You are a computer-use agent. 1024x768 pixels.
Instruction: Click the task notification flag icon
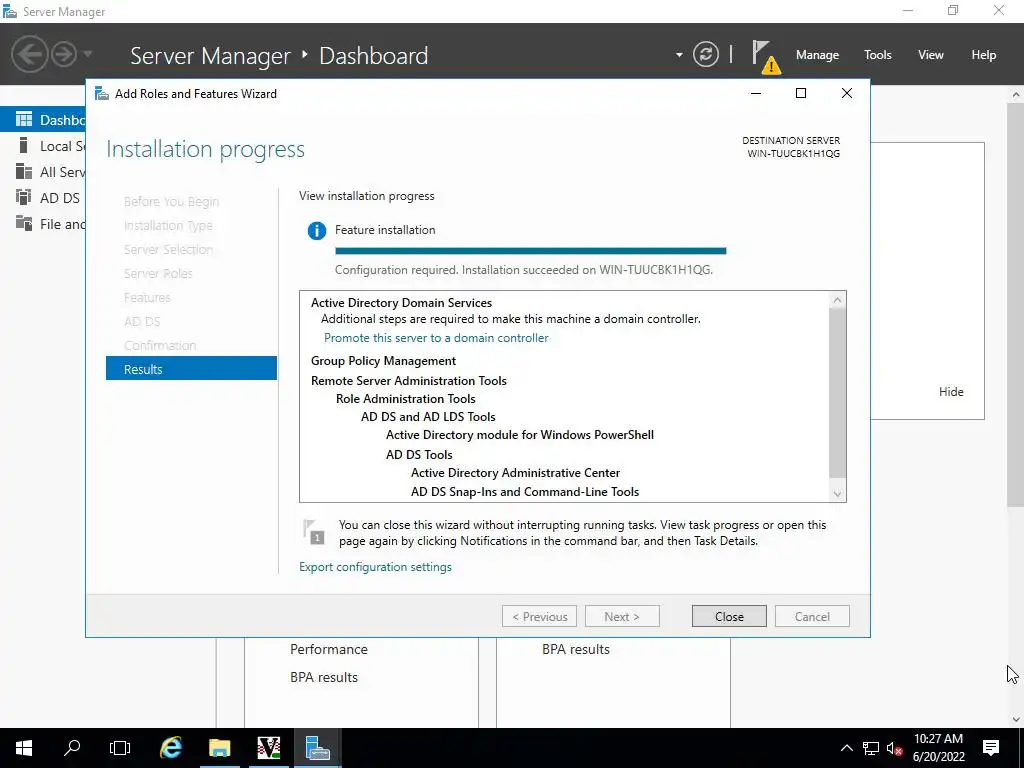point(314,532)
